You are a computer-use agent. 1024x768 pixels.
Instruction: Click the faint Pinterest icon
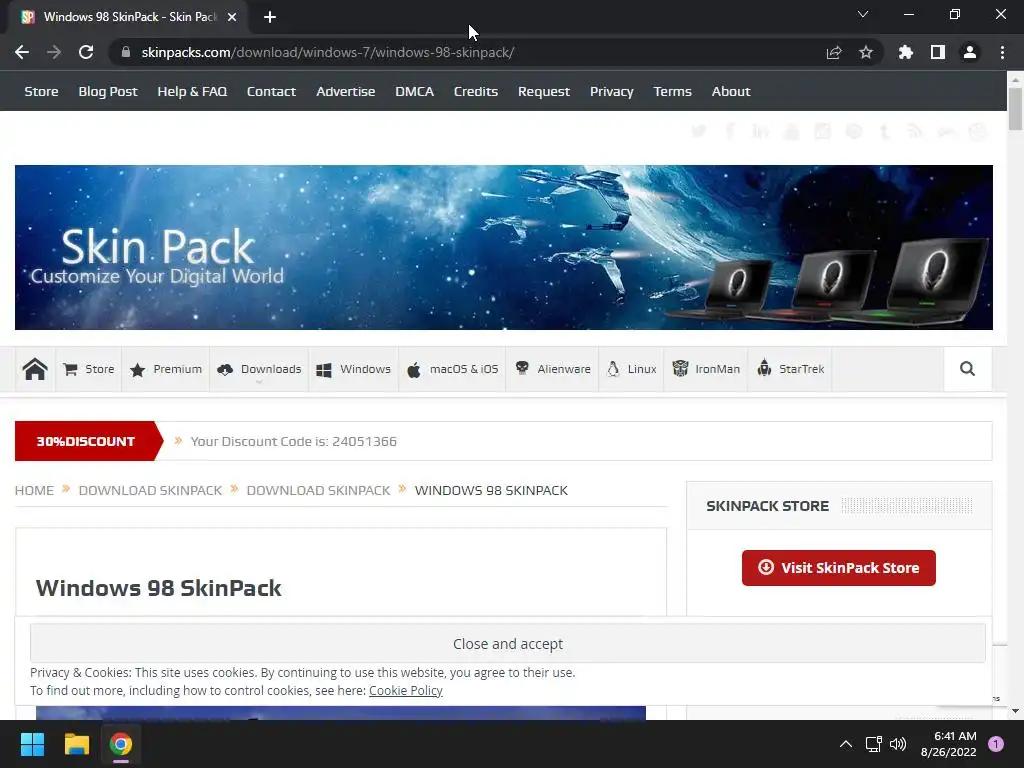pyautogui.click(x=854, y=131)
